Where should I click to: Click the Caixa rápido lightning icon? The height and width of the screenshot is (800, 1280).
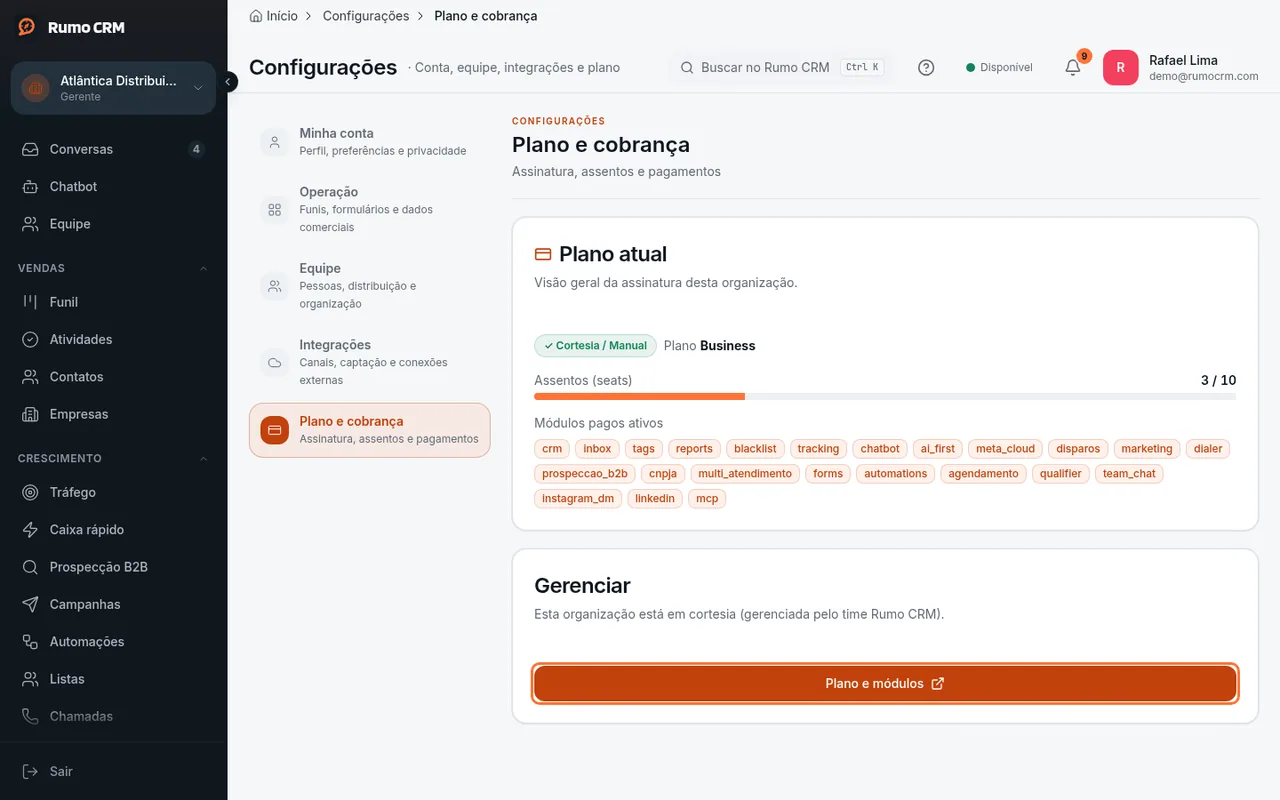coord(31,530)
